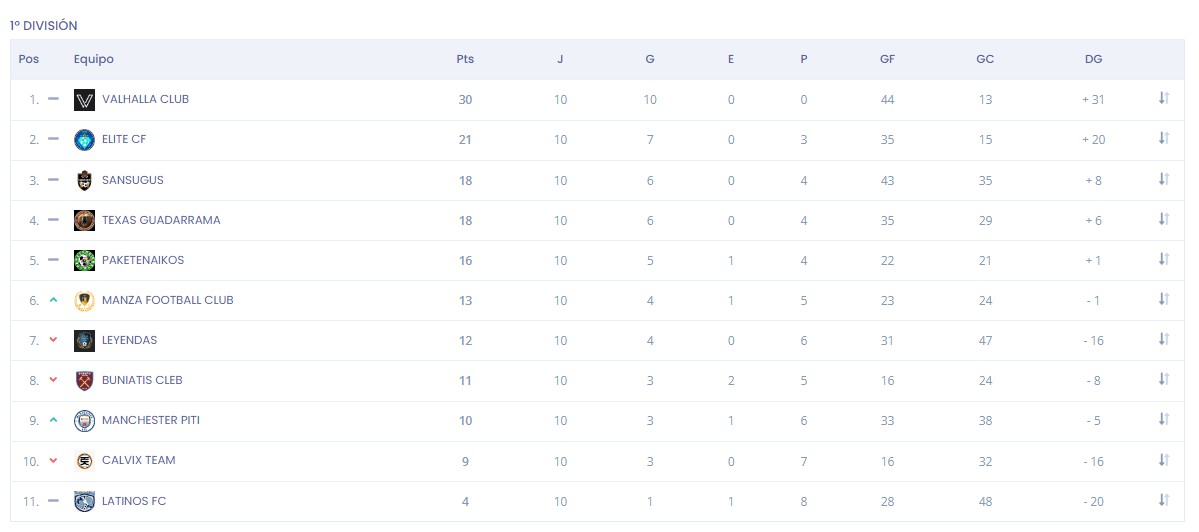The image size is (1199, 532).
Task: Expand details arrows for Latinos FC row
Action: click(1163, 500)
